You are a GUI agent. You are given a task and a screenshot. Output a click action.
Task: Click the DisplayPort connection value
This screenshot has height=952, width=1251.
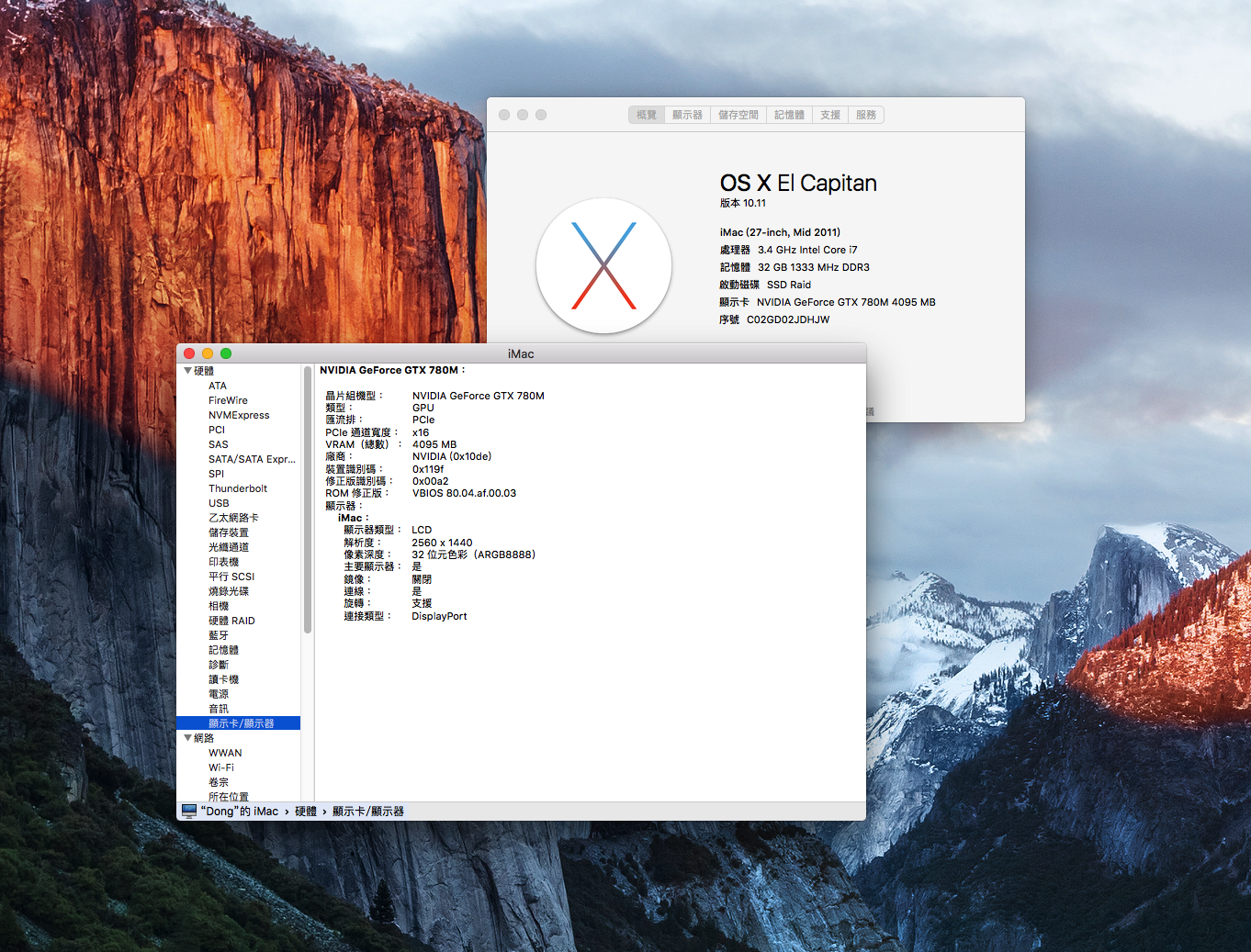coord(439,616)
